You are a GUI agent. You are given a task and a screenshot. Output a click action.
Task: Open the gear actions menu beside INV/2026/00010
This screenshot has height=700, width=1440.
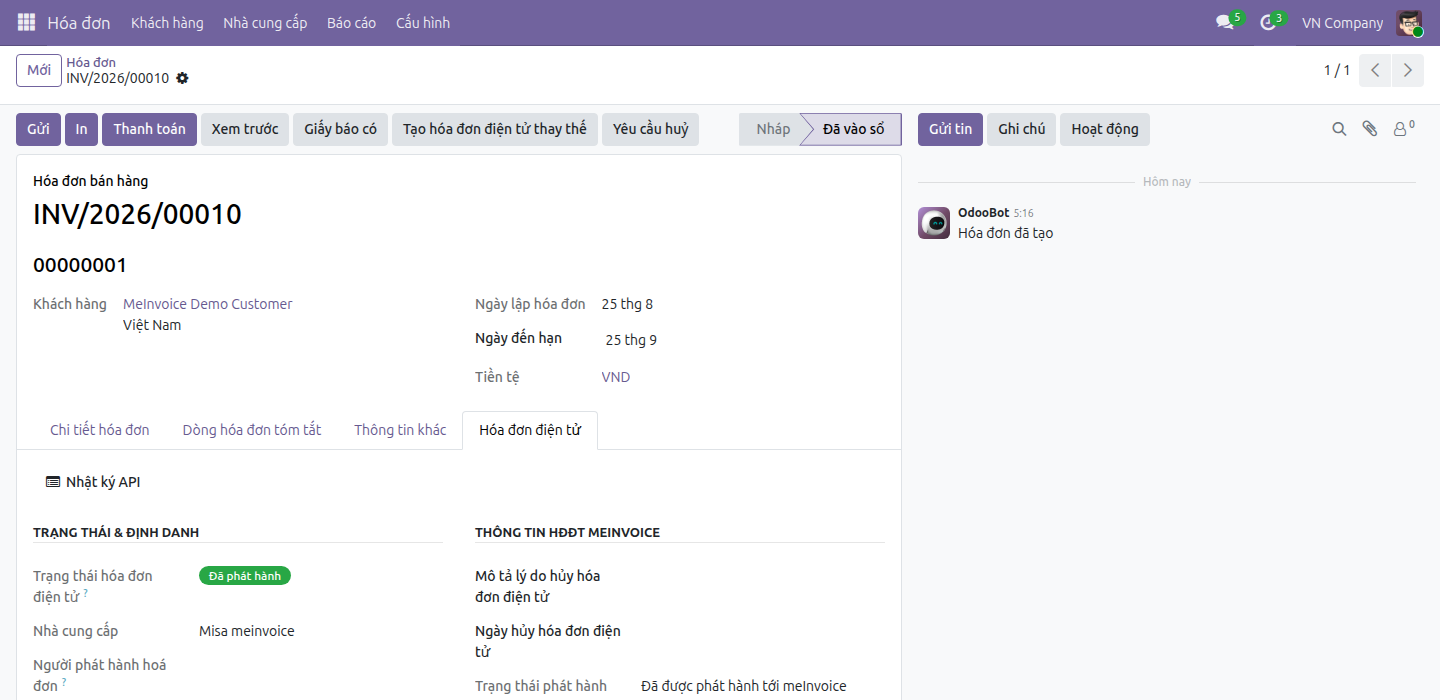(x=182, y=78)
